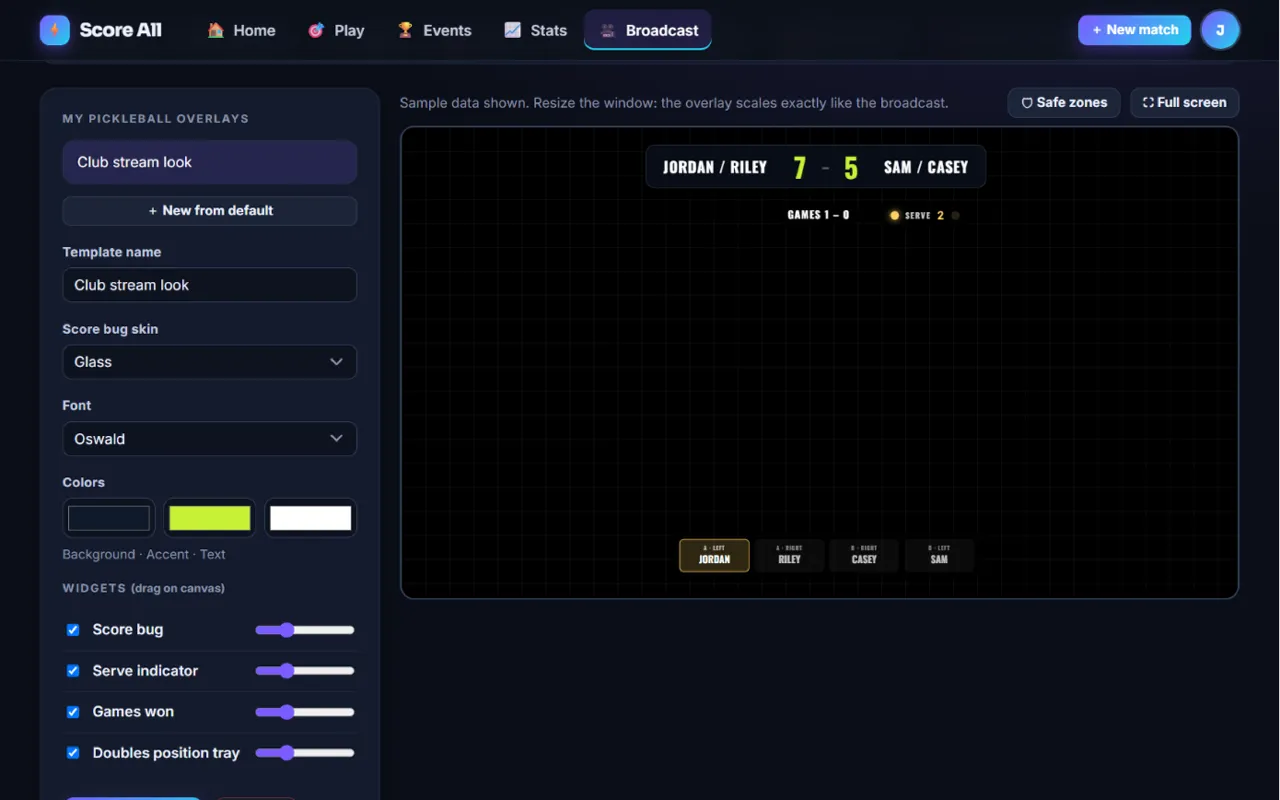Image resolution: width=1280 pixels, height=800 pixels.
Task: Click the JORDAN position tray cell
Action: click(x=714, y=556)
